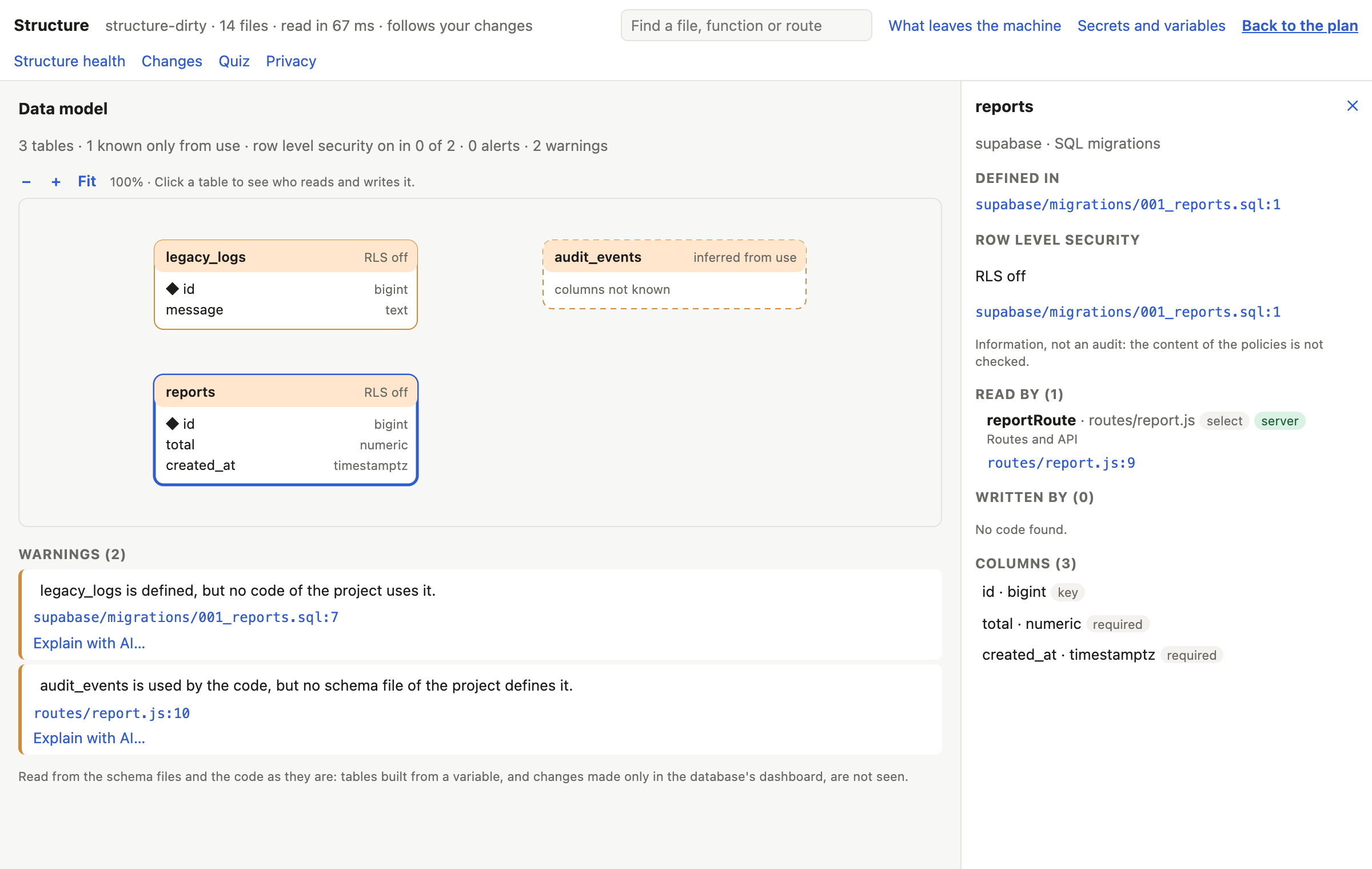Screen dimensions: 1372x869
Task: Click the RLS off label on legacy_logs
Action: point(386,257)
